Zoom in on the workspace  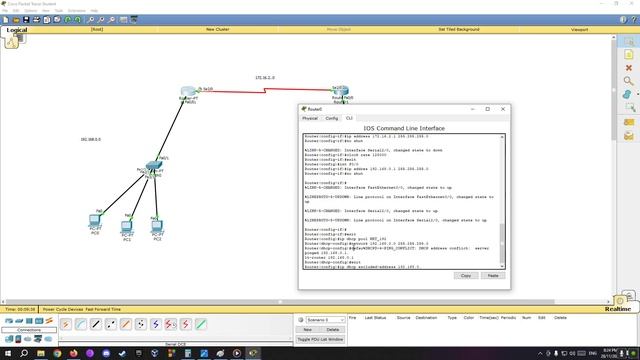coord(91,20)
